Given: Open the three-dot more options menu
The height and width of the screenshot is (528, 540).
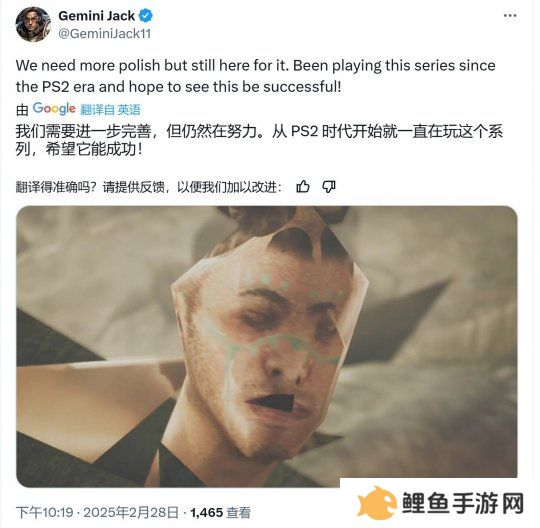Looking at the screenshot, I should pos(510,15).
